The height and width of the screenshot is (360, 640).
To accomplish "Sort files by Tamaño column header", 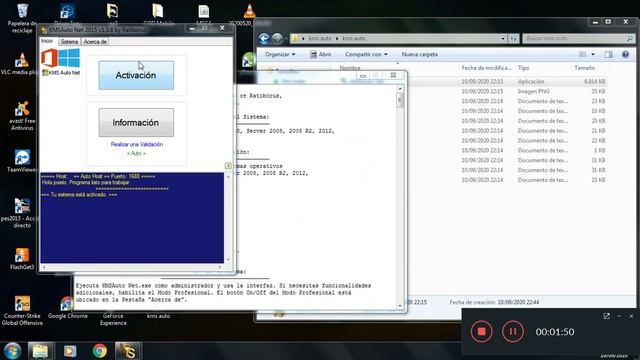I will click(584, 68).
